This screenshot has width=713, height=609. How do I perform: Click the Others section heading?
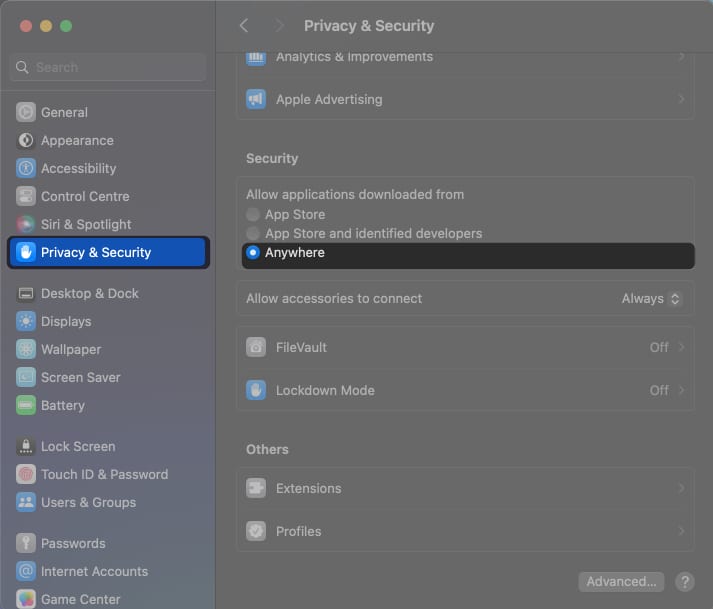coord(267,449)
